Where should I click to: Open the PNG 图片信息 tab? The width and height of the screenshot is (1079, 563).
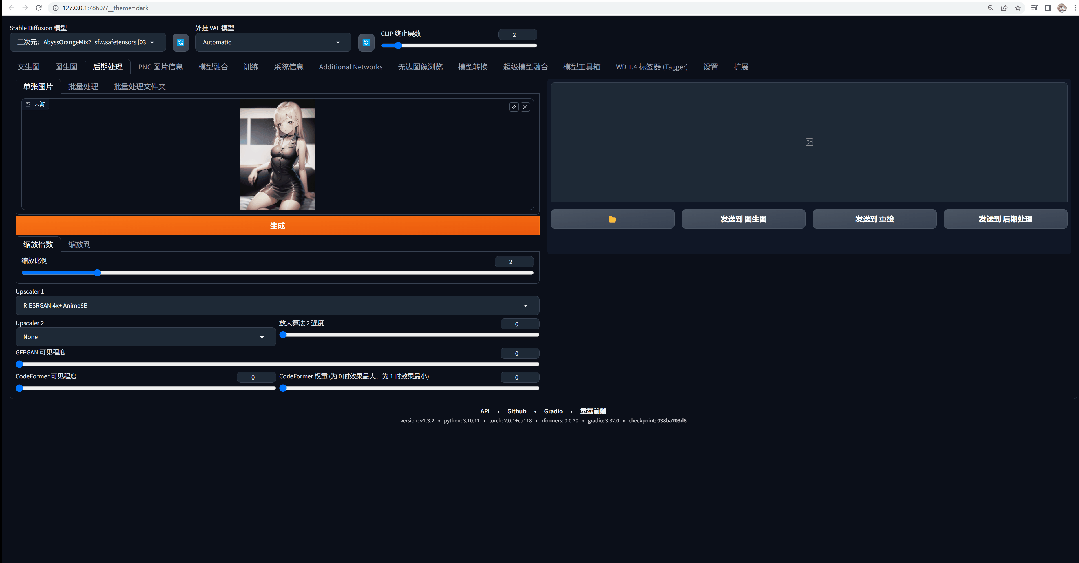(x=160, y=67)
